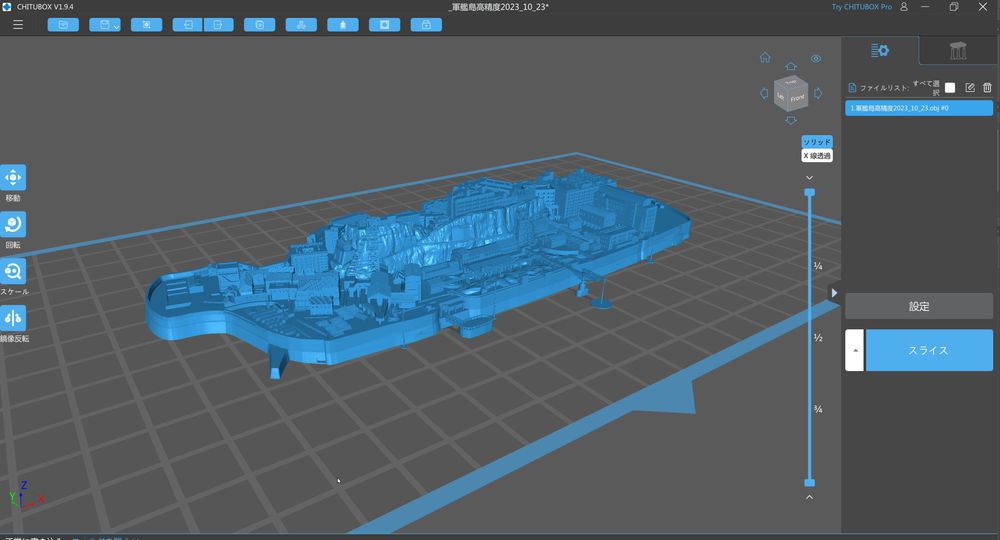Click the スライス slice button
1000x540 pixels.
(929, 351)
